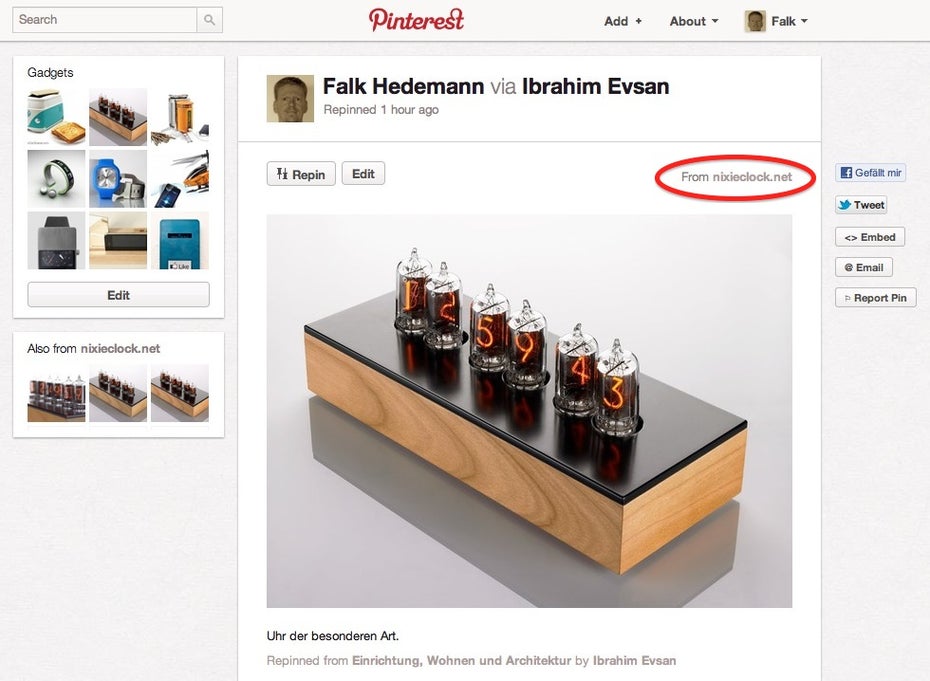Repin this nixie clock pin
The width and height of the screenshot is (930, 681).
[x=301, y=174]
